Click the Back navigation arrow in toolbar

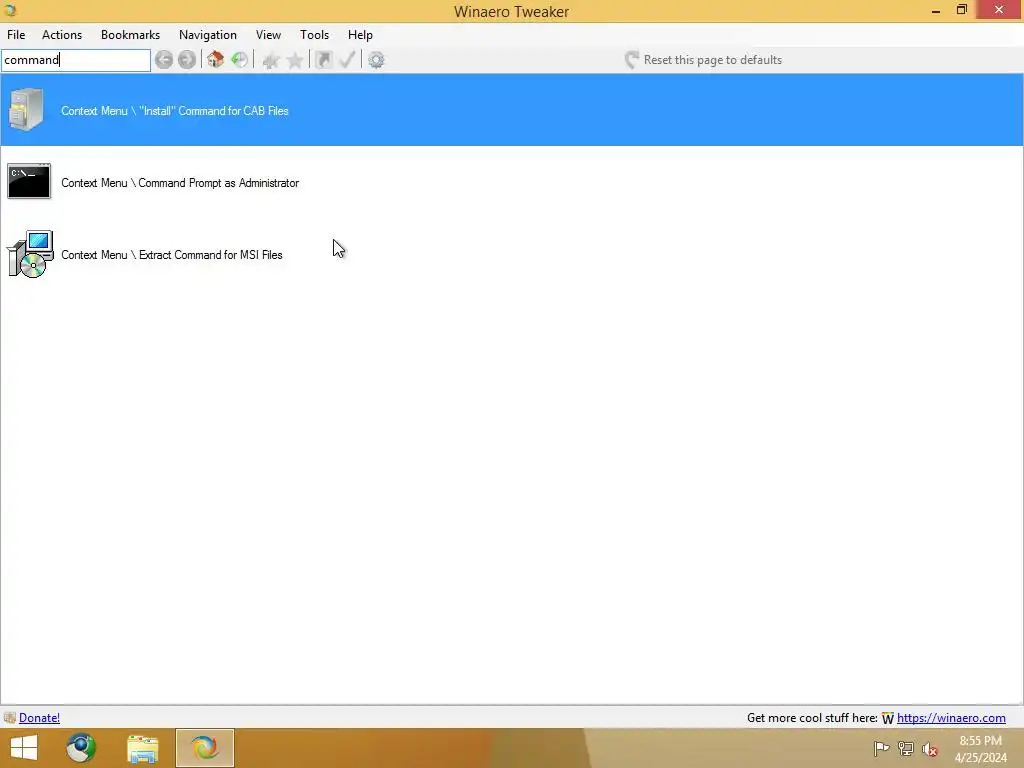pos(164,60)
